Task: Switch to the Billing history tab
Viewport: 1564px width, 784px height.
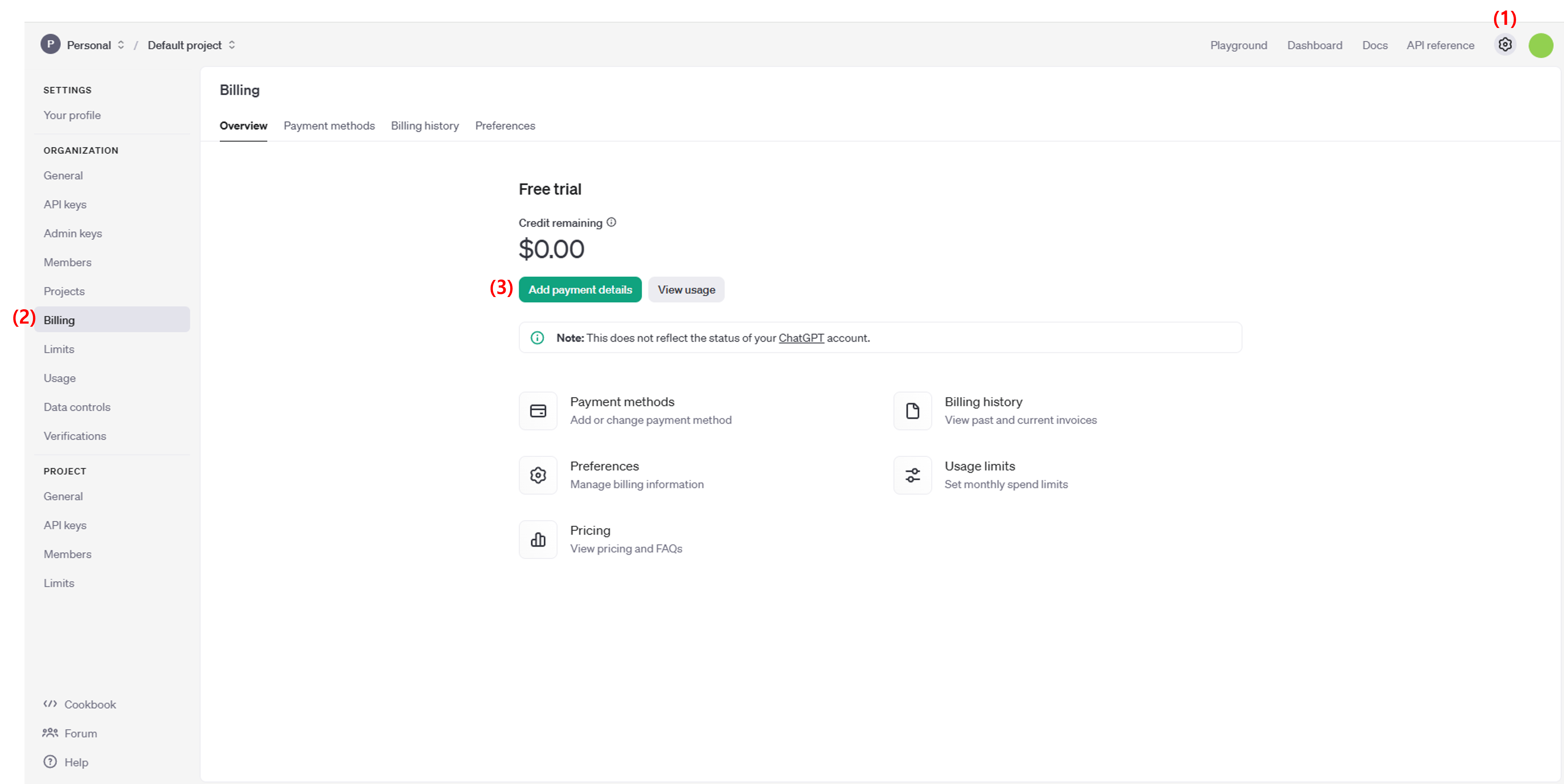Action: pyautogui.click(x=424, y=126)
